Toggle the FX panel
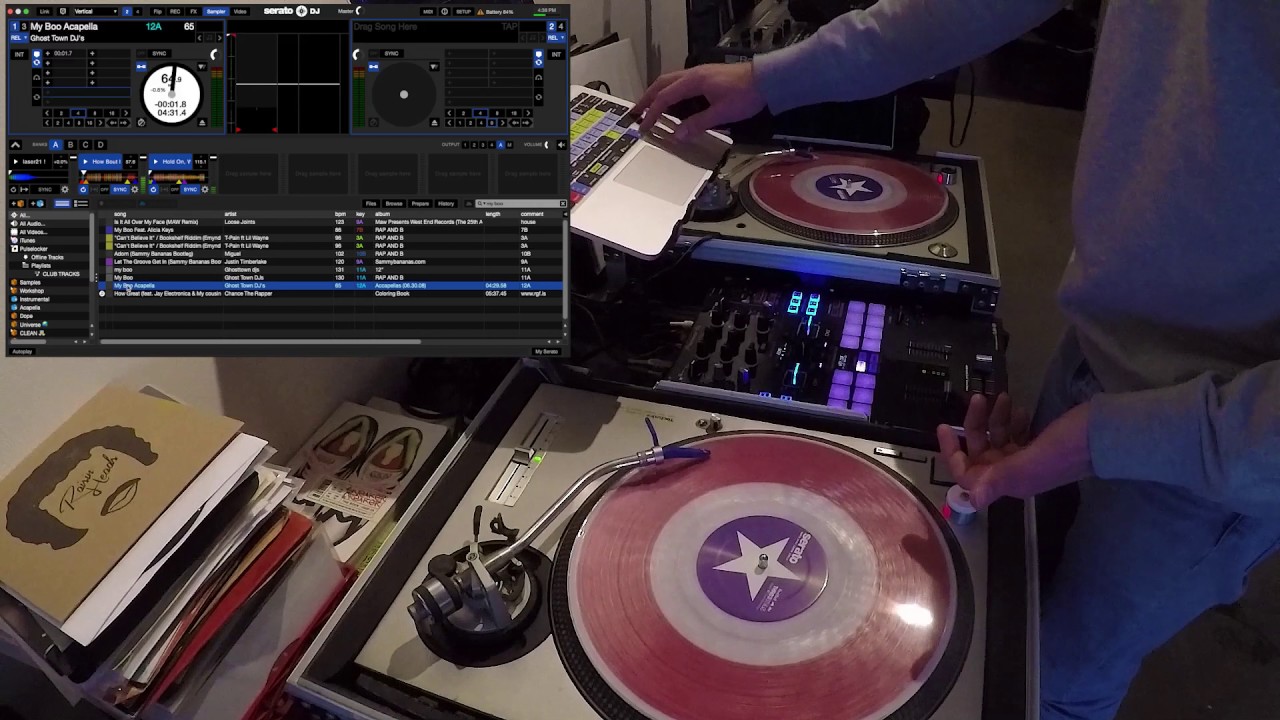The height and width of the screenshot is (720, 1280). (193, 12)
